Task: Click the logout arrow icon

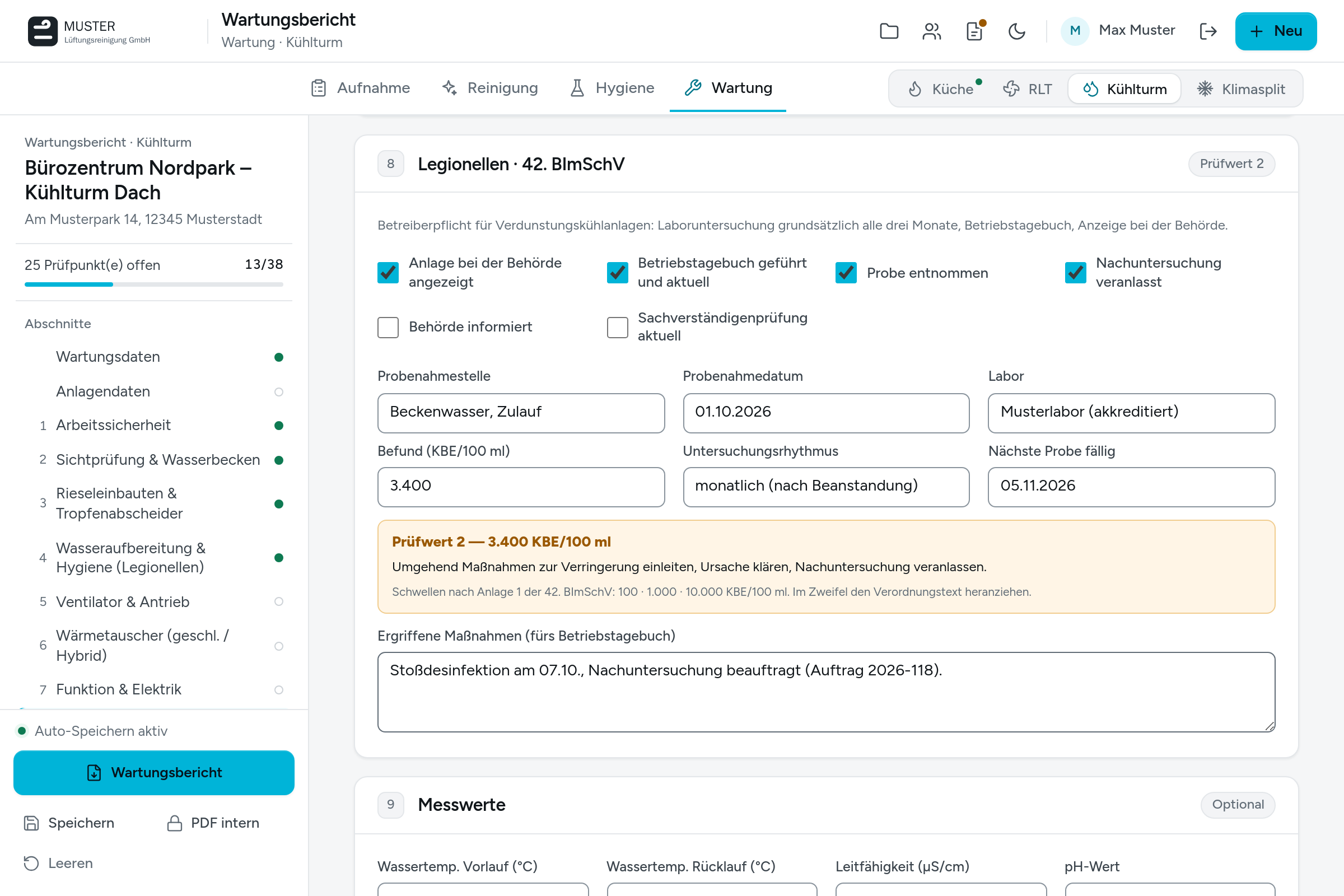Action: coord(1207,31)
